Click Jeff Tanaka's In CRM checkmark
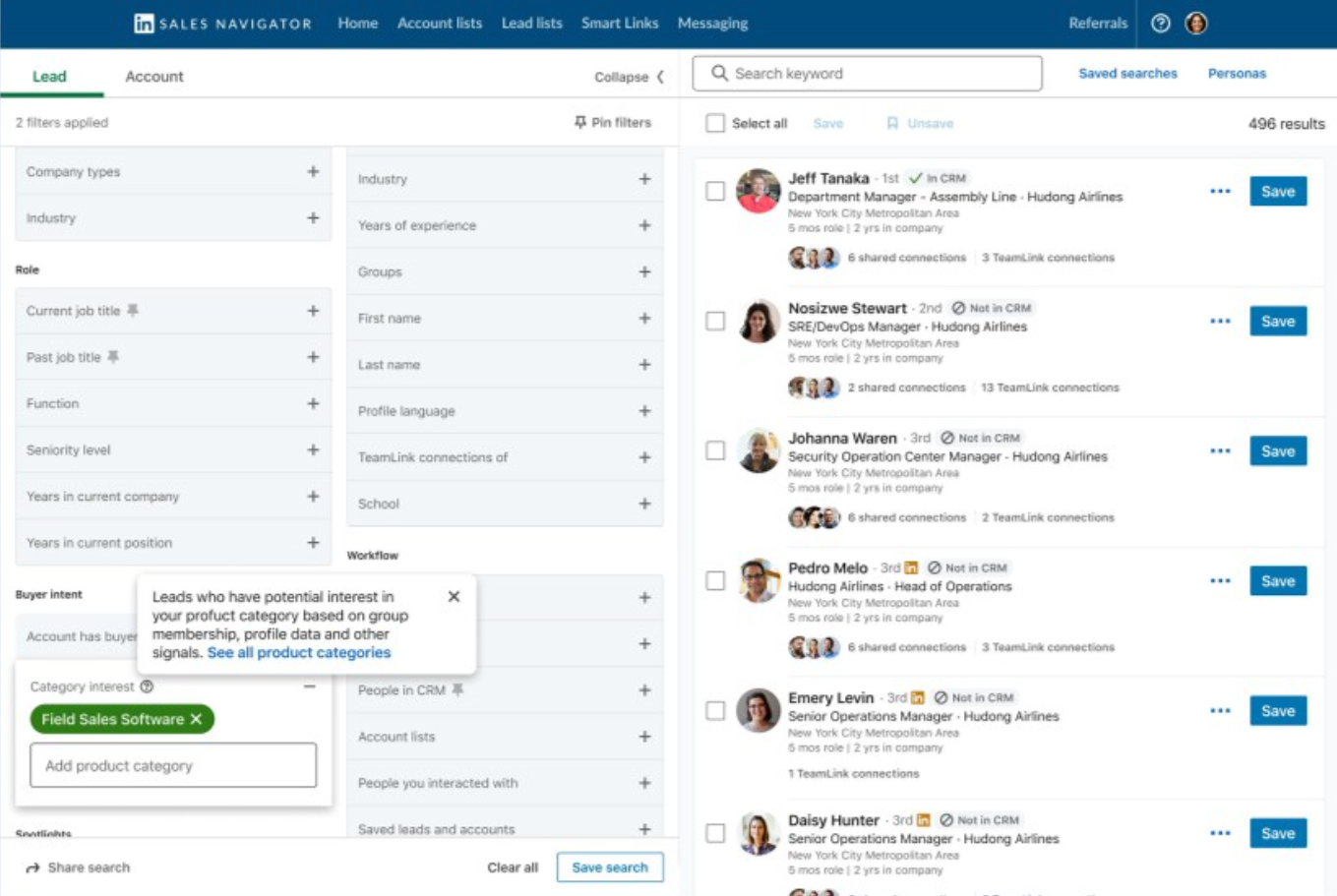 point(915,178)
